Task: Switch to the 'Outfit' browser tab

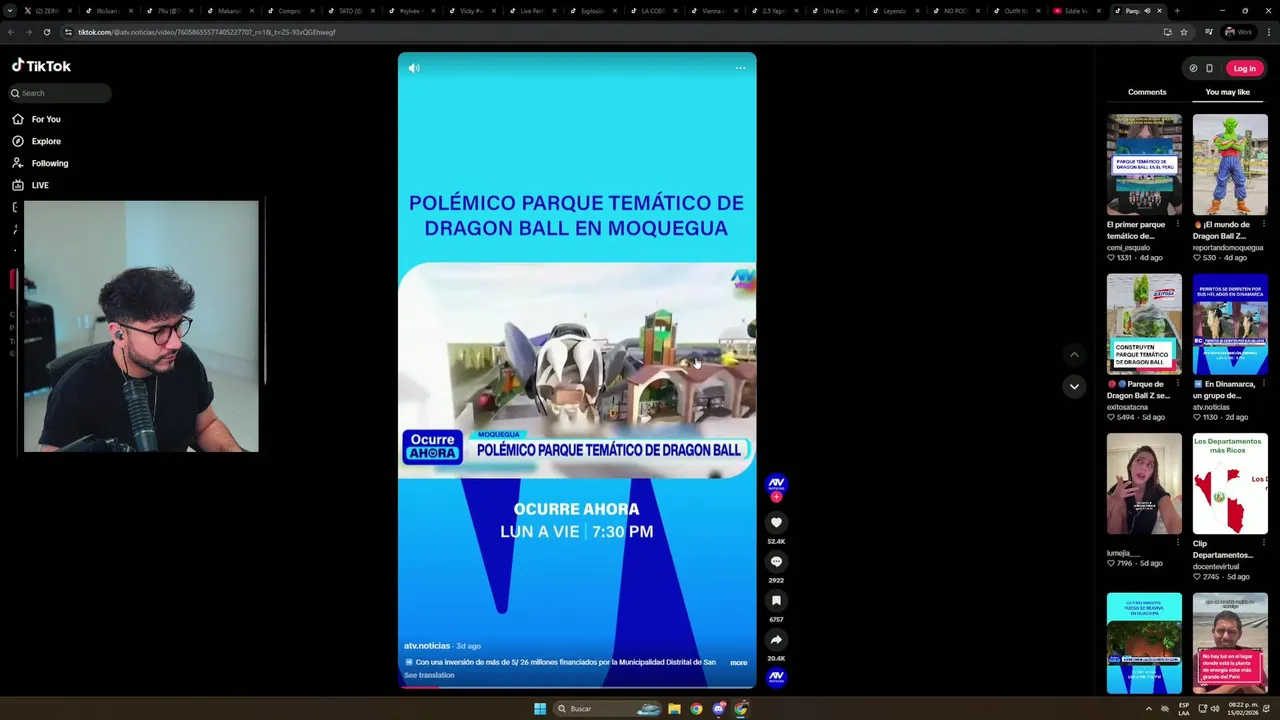Action: 1016,11
